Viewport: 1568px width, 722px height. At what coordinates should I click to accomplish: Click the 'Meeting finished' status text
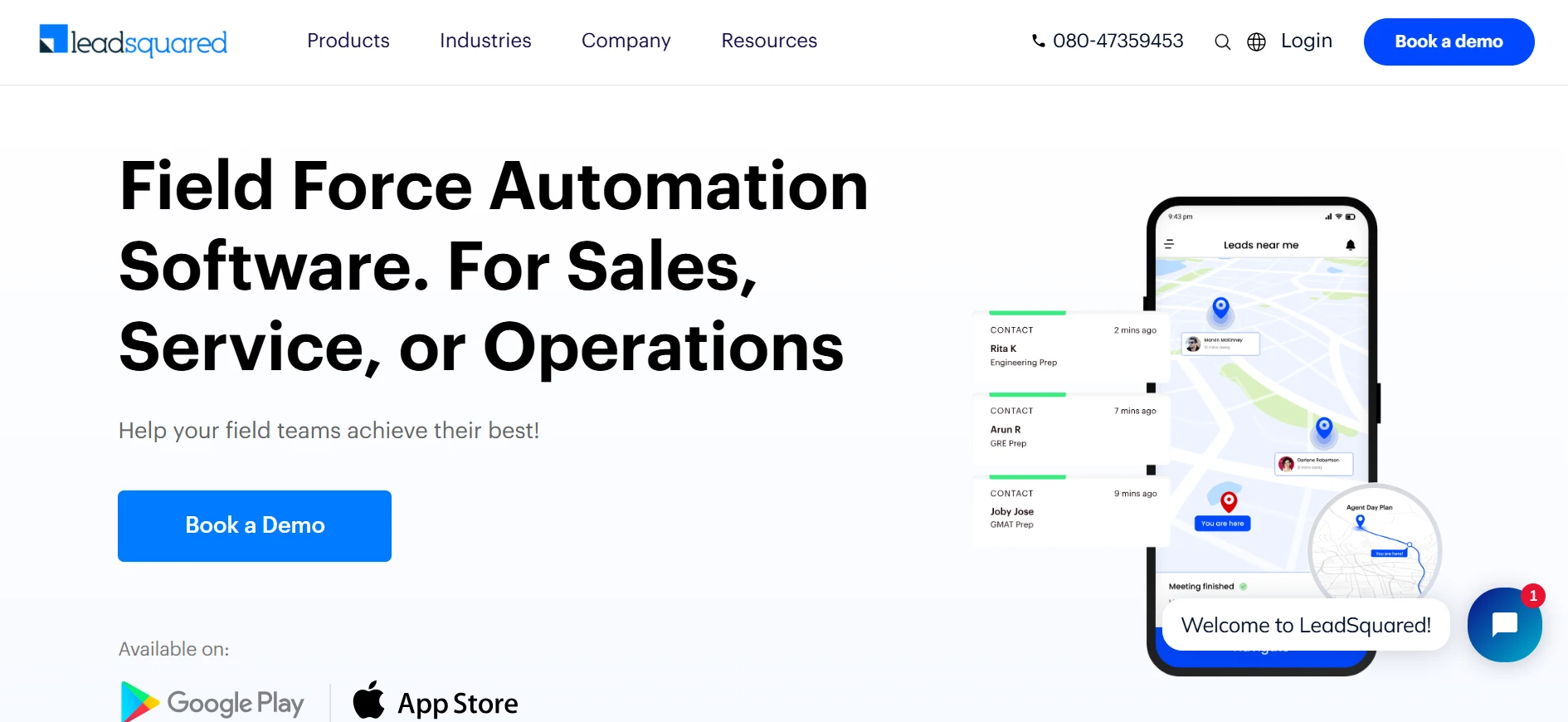(x=1201, y=587)
